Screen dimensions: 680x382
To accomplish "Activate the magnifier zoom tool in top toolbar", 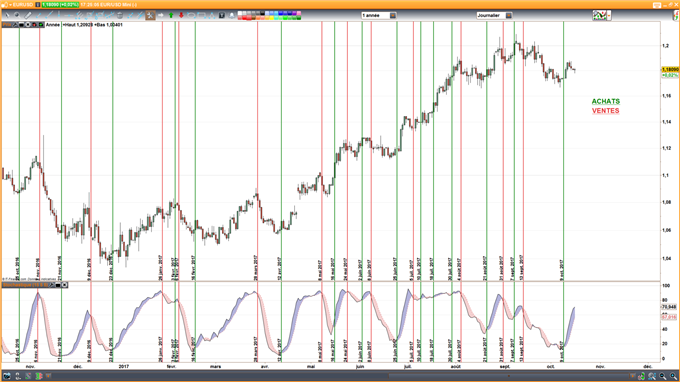I will click(x=17, y=15).
